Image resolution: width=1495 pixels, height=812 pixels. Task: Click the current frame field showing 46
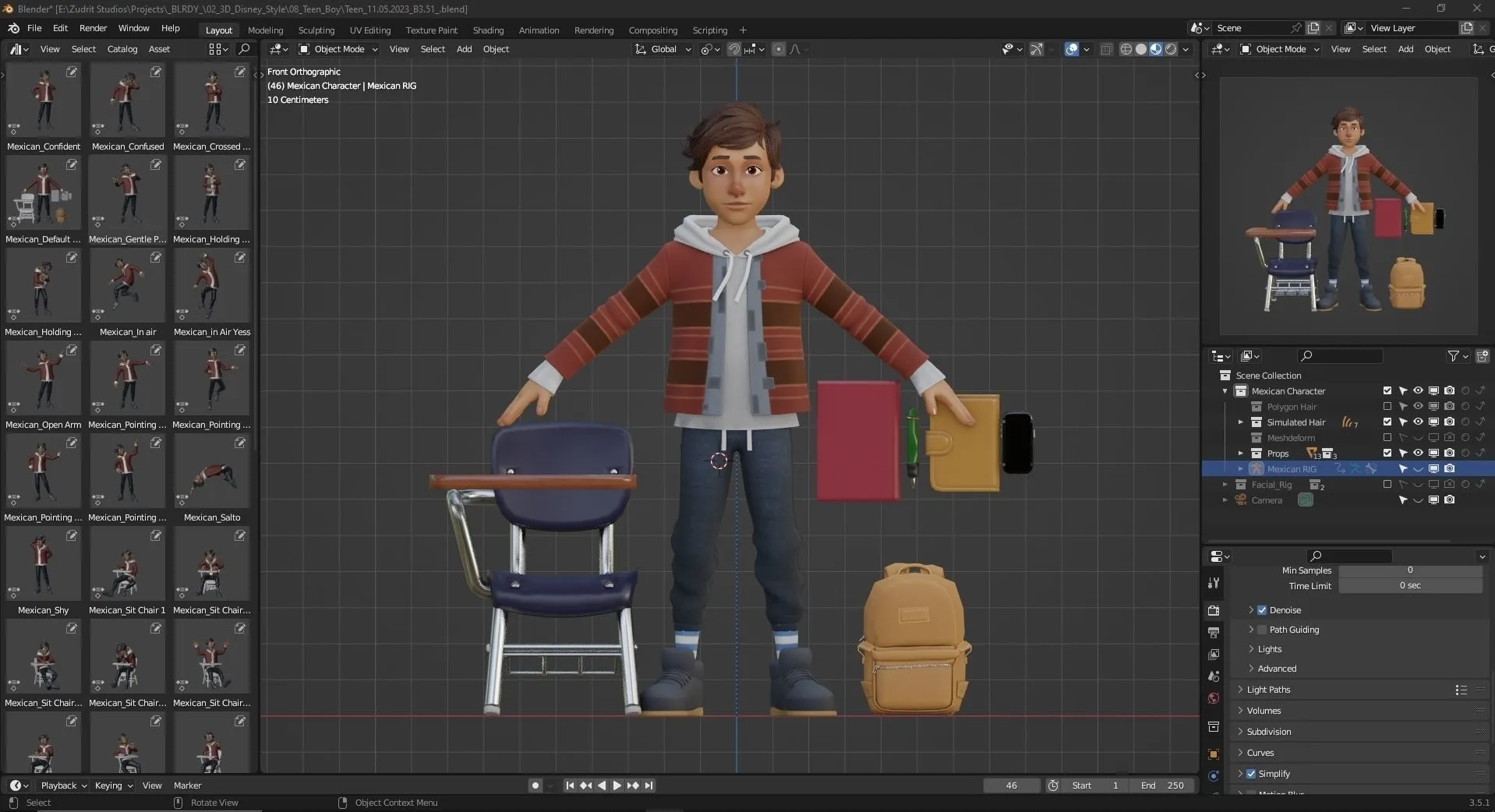[x=1010, y=786]
